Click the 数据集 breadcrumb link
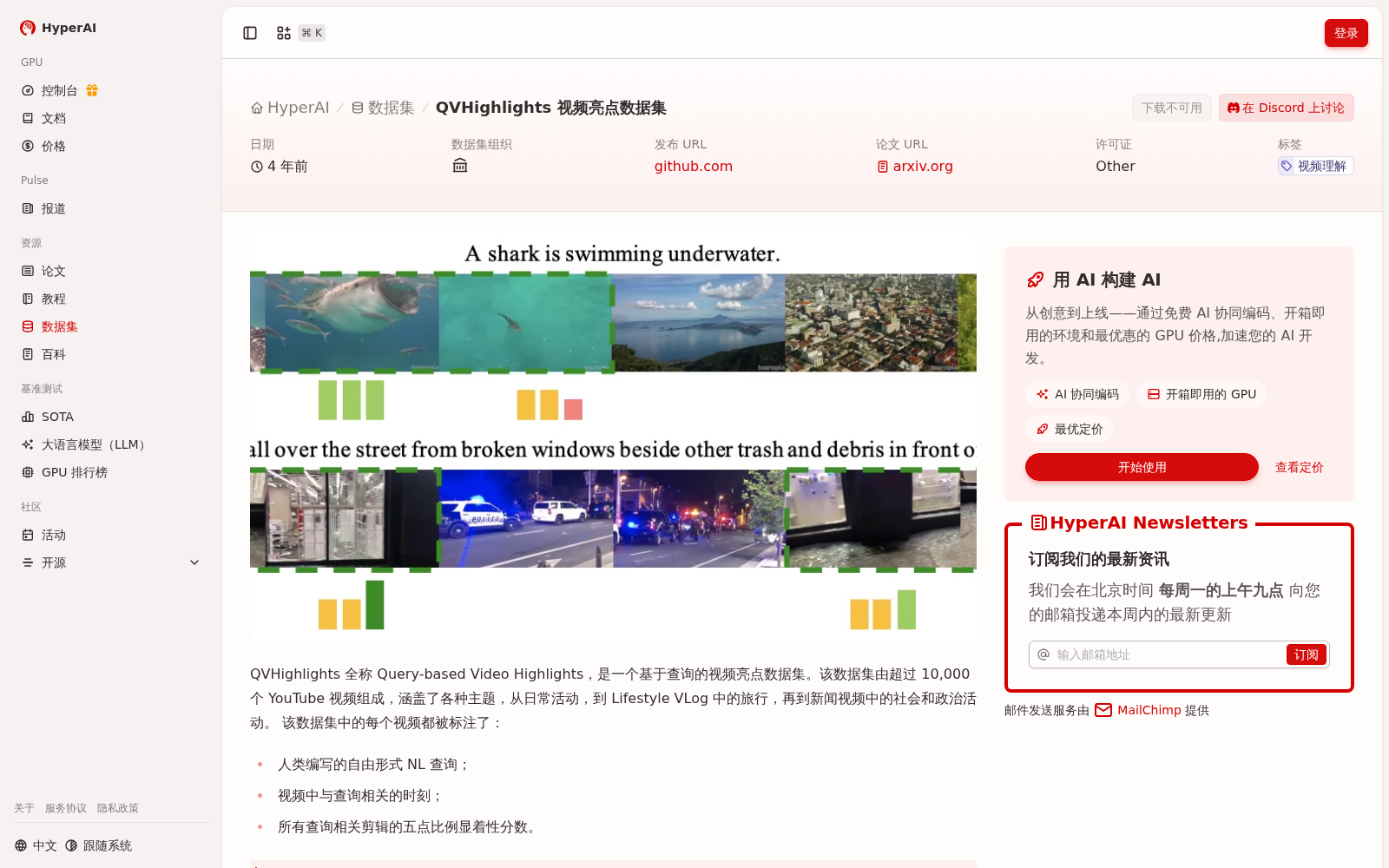Screen dimensions: 1389x868 pos(383,108)
